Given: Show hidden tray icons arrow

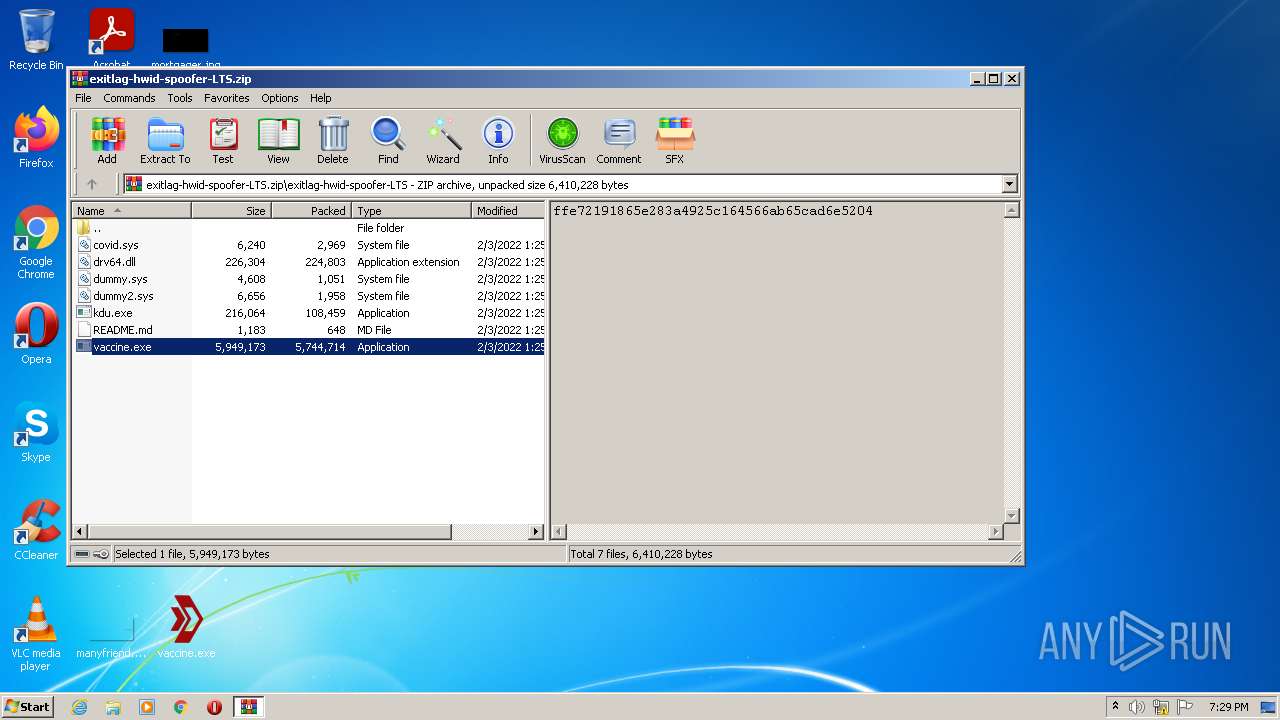Looking at the screenshot, I should coord(1115,707).
